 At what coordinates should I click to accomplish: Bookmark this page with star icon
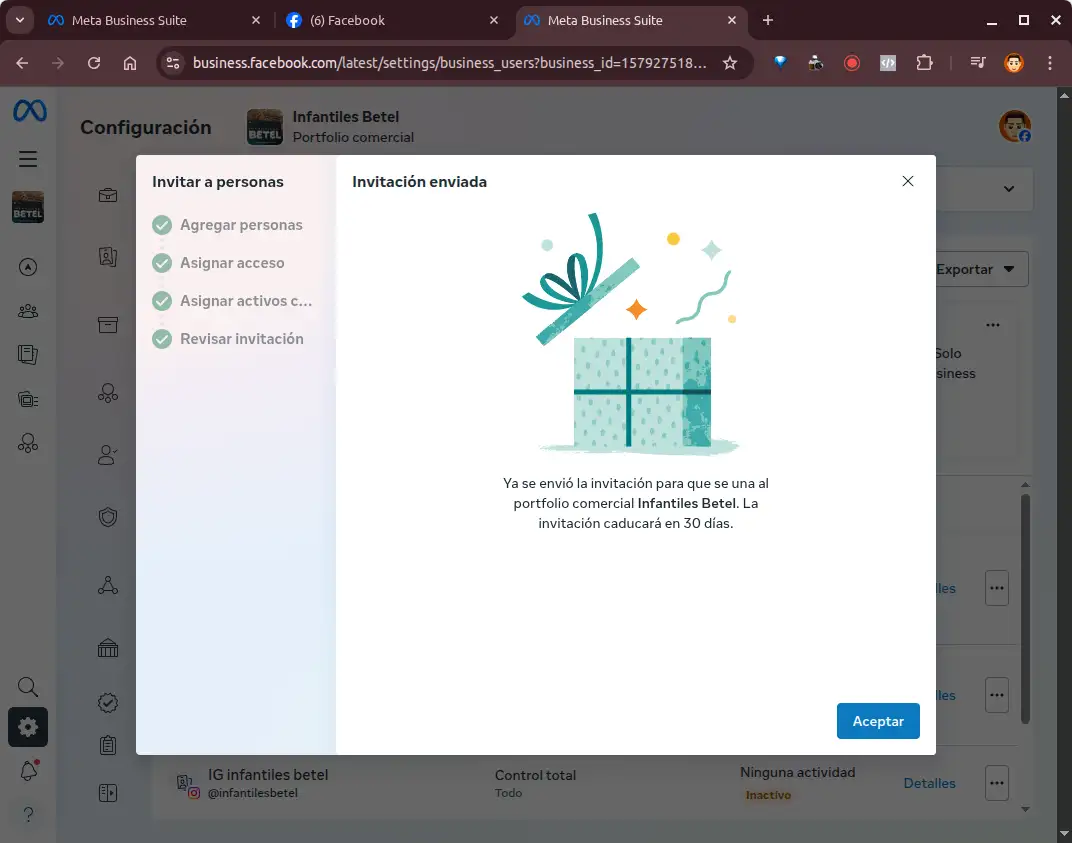point(730,63)
